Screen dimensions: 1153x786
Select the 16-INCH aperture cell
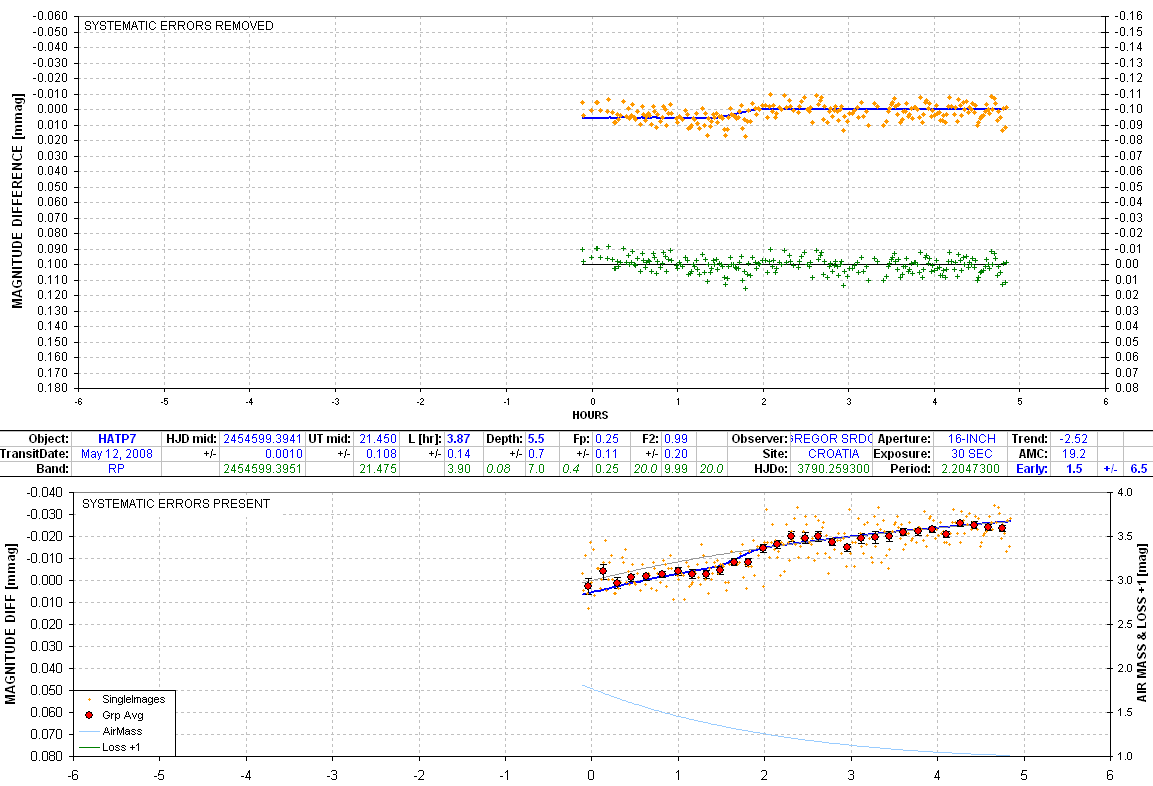click(964, 439)
